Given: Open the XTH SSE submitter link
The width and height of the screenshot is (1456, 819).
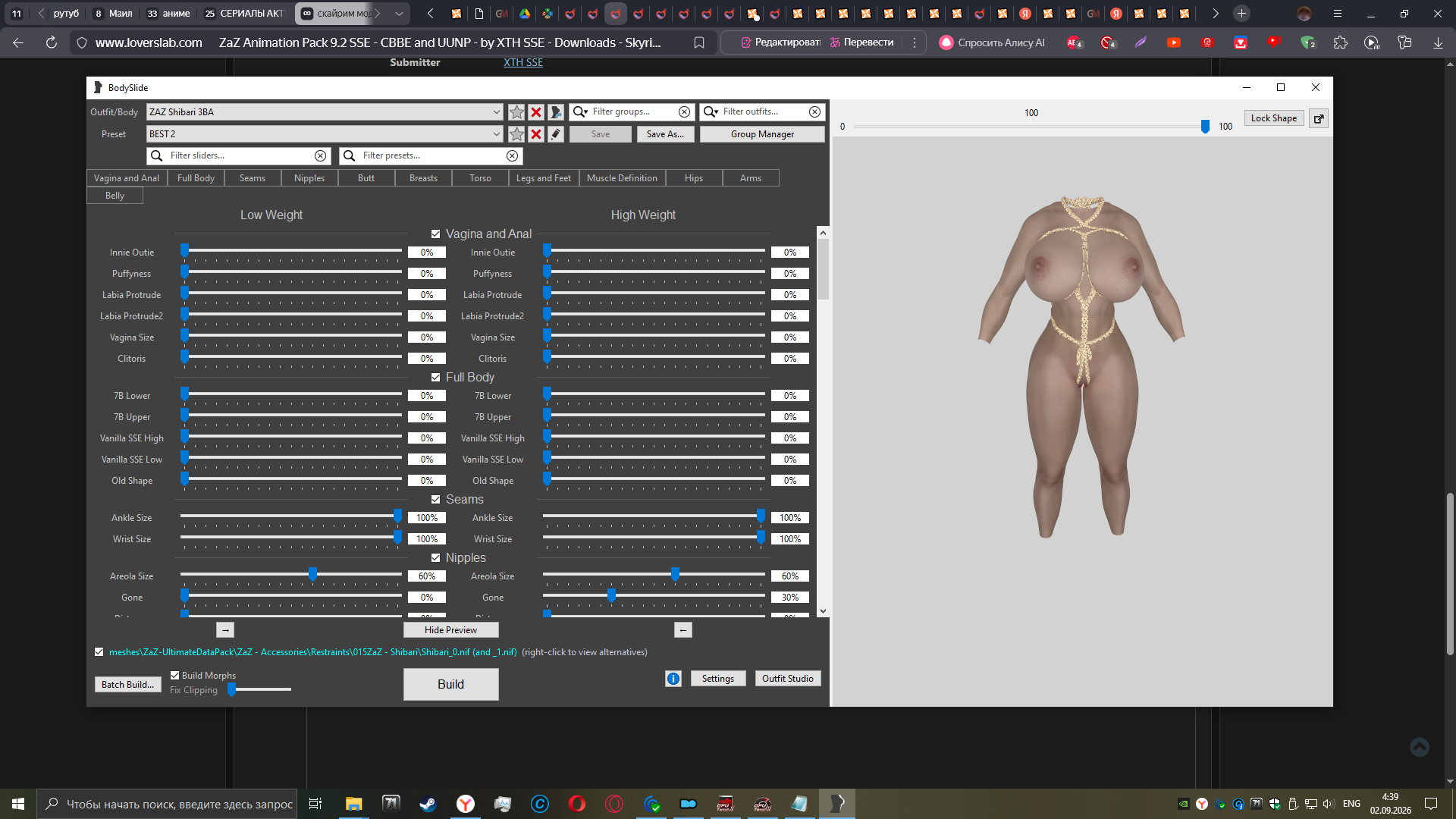Looking at the screenshot, I should click(x=523, y=62).
